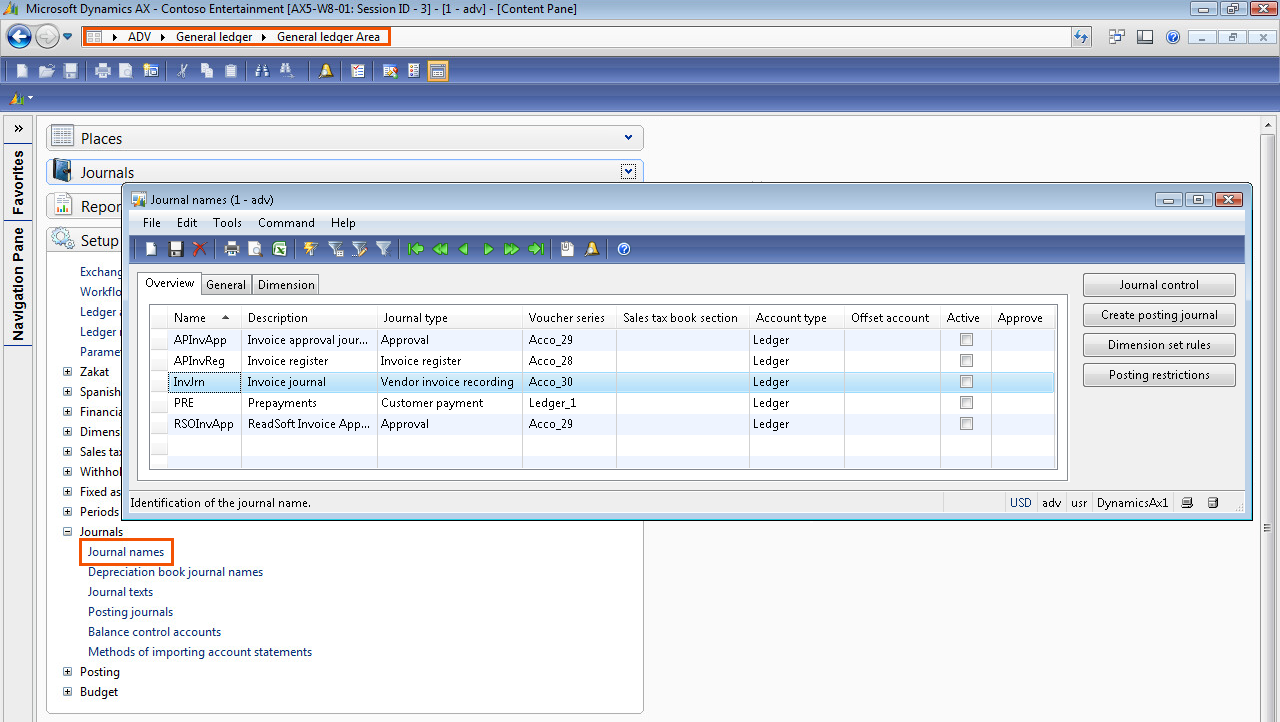The image size is (1280, 722).
Task: Click the Save icon in Journal names toolbar
Action: tap(176, 249)
